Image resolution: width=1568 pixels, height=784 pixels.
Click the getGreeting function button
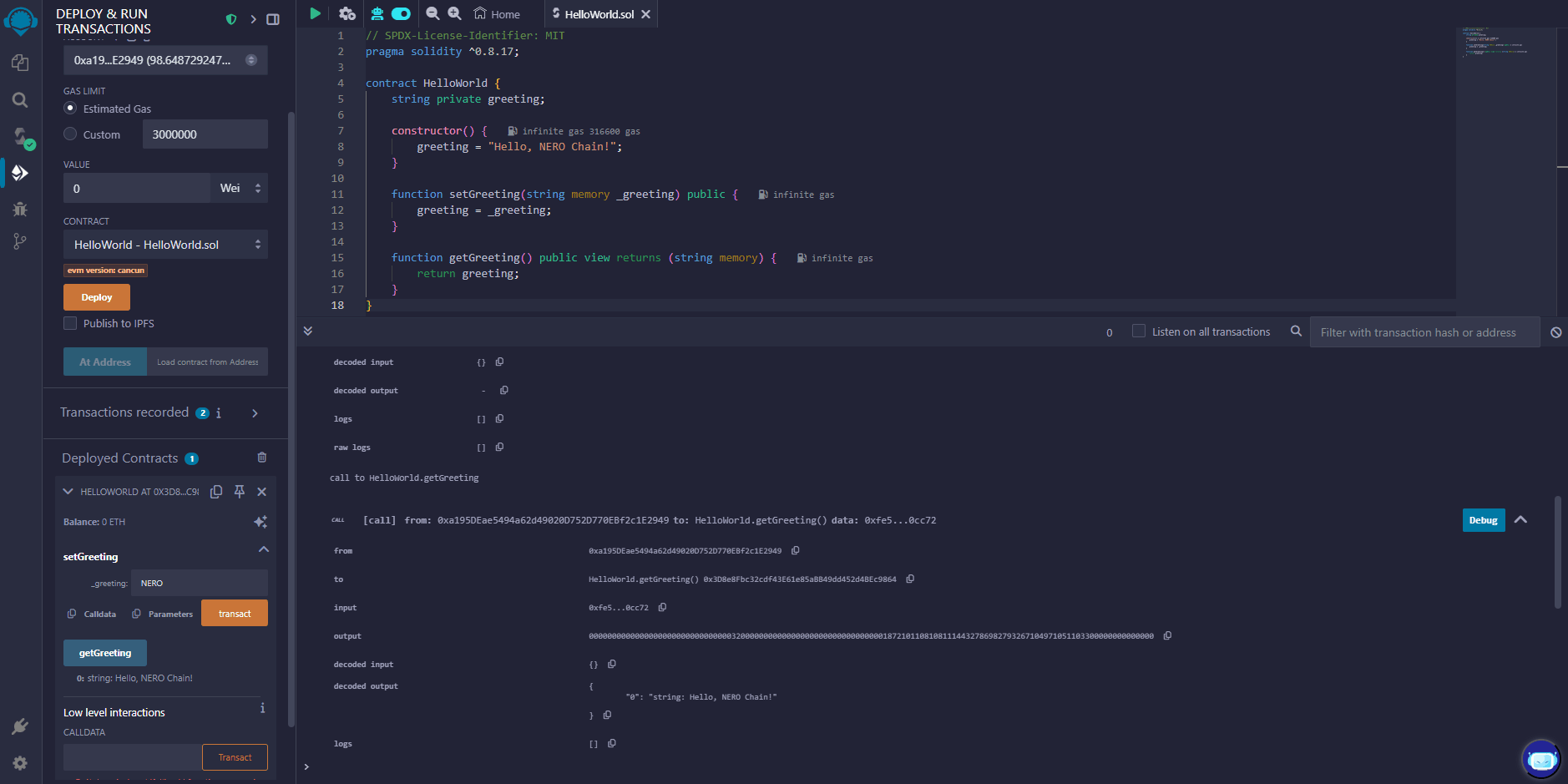pyautogui.click(x=105, y=653)
